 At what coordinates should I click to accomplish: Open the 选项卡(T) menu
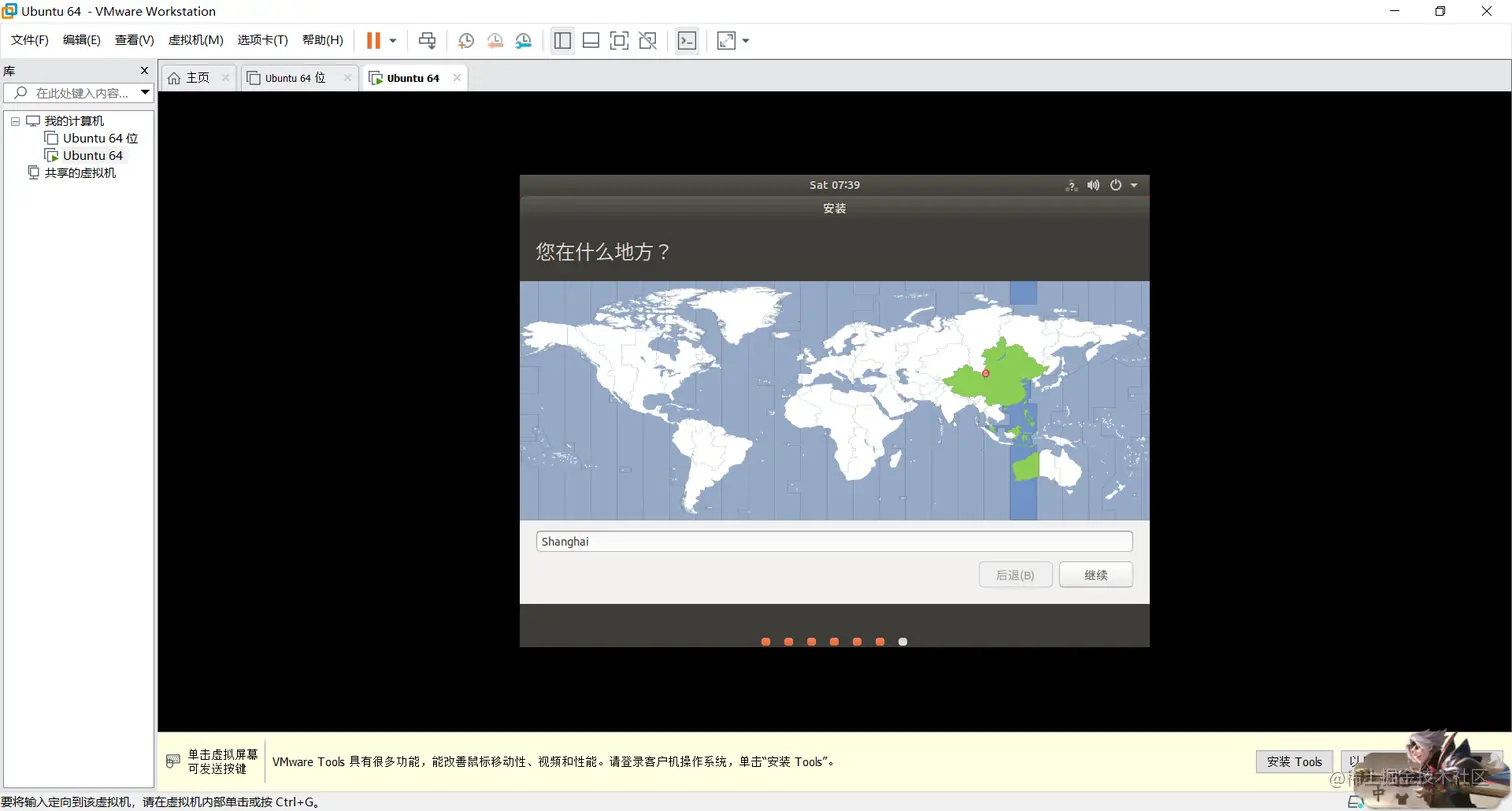pyautogui.click(x=263, y=40)
